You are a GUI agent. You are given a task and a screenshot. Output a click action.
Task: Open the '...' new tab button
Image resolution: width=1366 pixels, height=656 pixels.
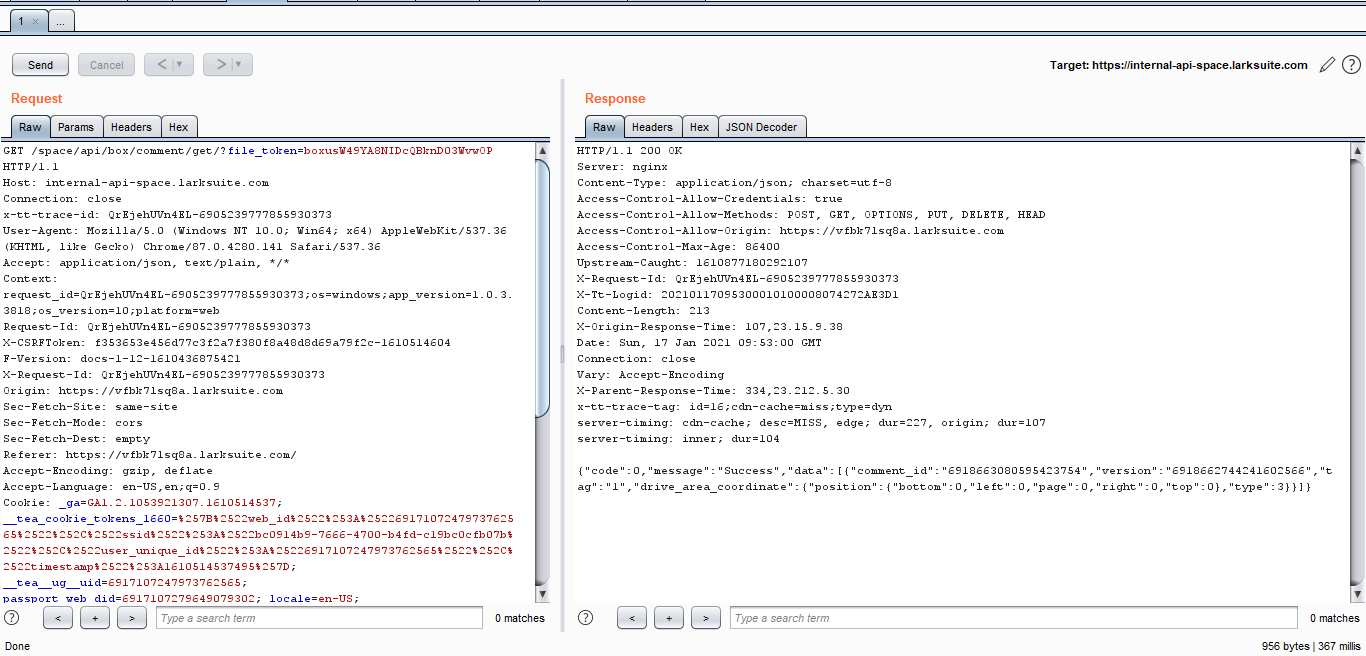[x=60, y=21]
